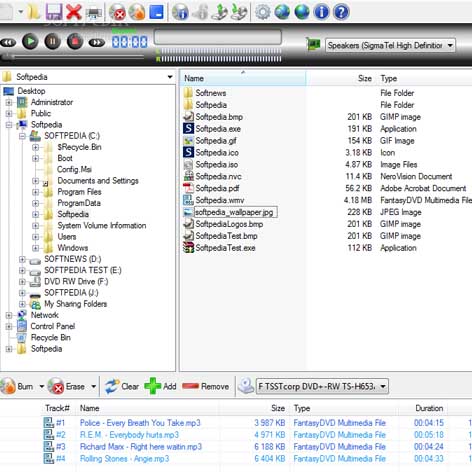This screenshot has width=472, height=472.
Task: Click the green plus Add button
Action: coord(160,387)
